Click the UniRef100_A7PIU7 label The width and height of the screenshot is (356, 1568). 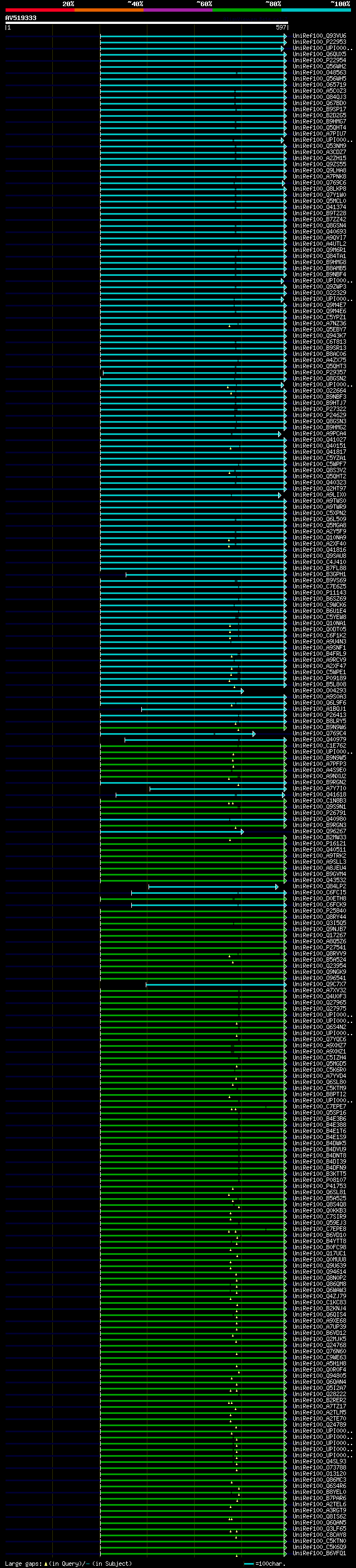pos(319,134)
